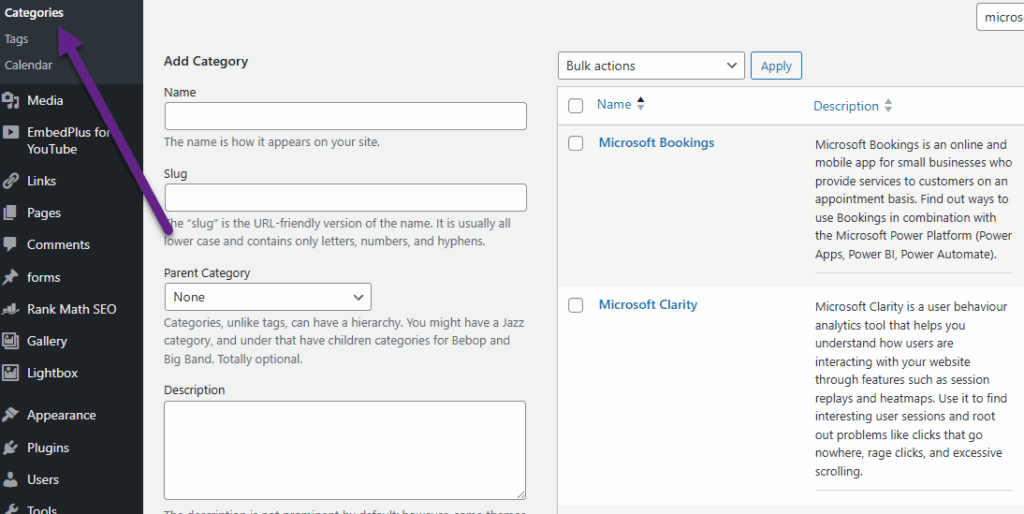Click into the category Name text field
The width and height of the screenshot is (1024, 514).
[345, 116]
